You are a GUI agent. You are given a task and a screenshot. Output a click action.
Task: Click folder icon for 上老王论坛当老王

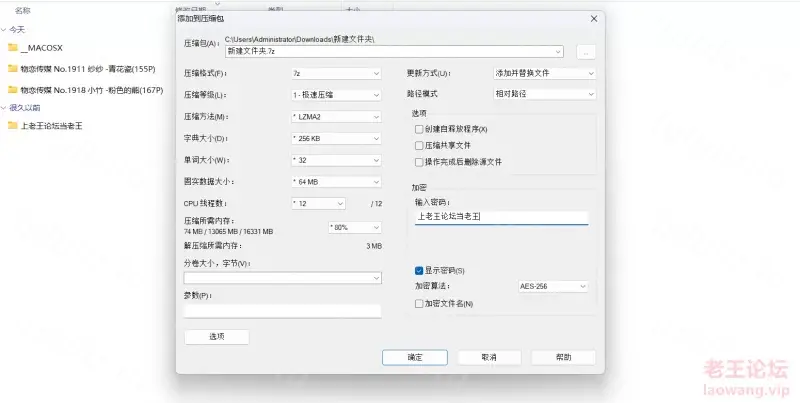13,125
